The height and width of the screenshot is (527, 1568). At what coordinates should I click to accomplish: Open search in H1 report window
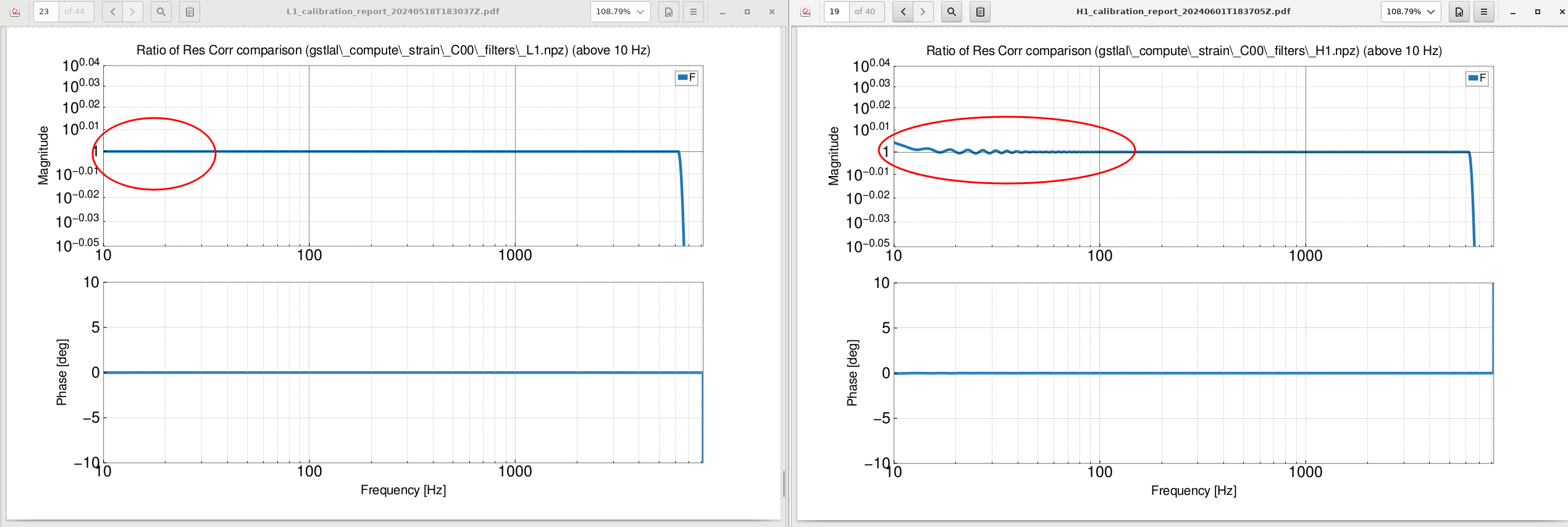(952, 12)
